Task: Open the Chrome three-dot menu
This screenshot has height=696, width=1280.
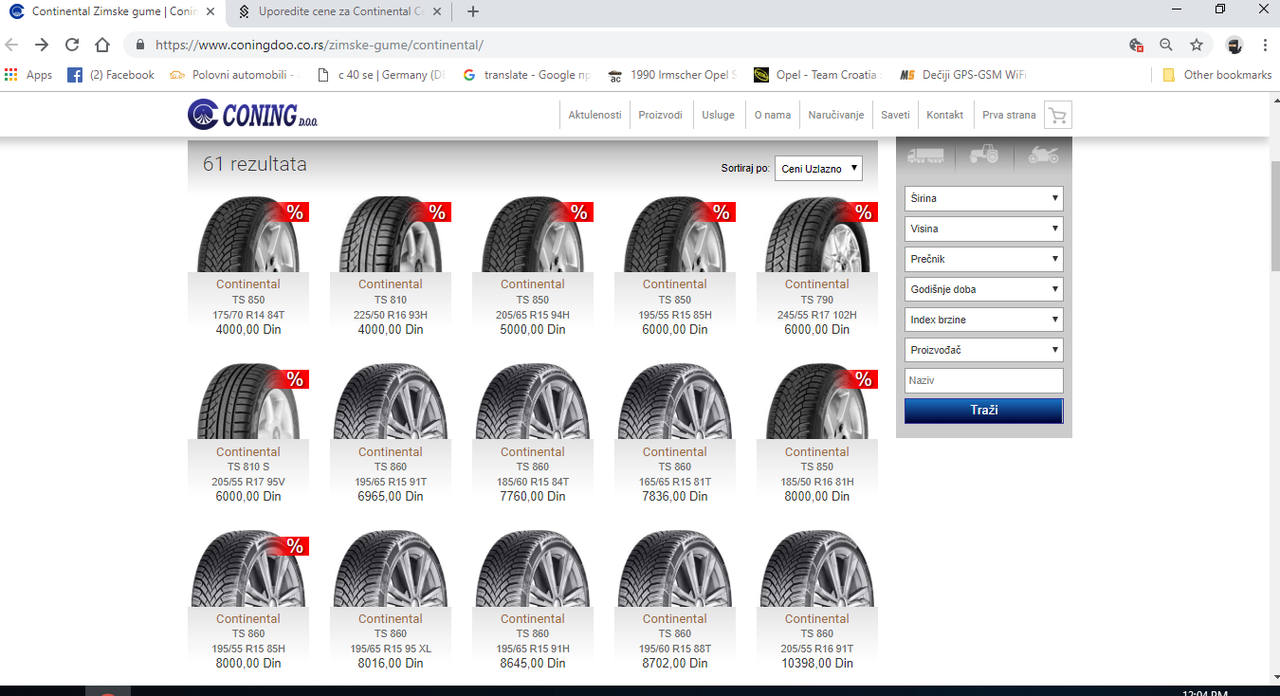Action: click(1265, 45)
